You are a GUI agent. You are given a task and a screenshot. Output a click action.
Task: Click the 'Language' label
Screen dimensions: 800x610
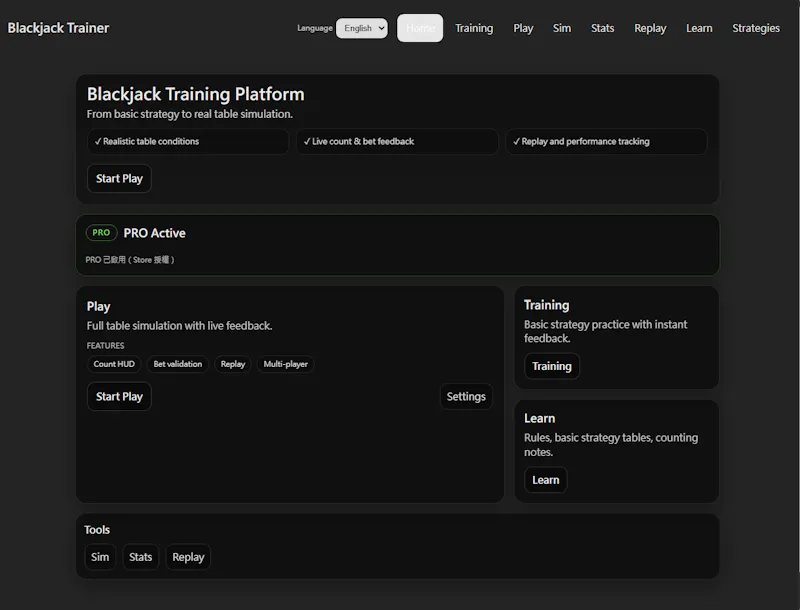pyautogui.click(x=315, y=28)
